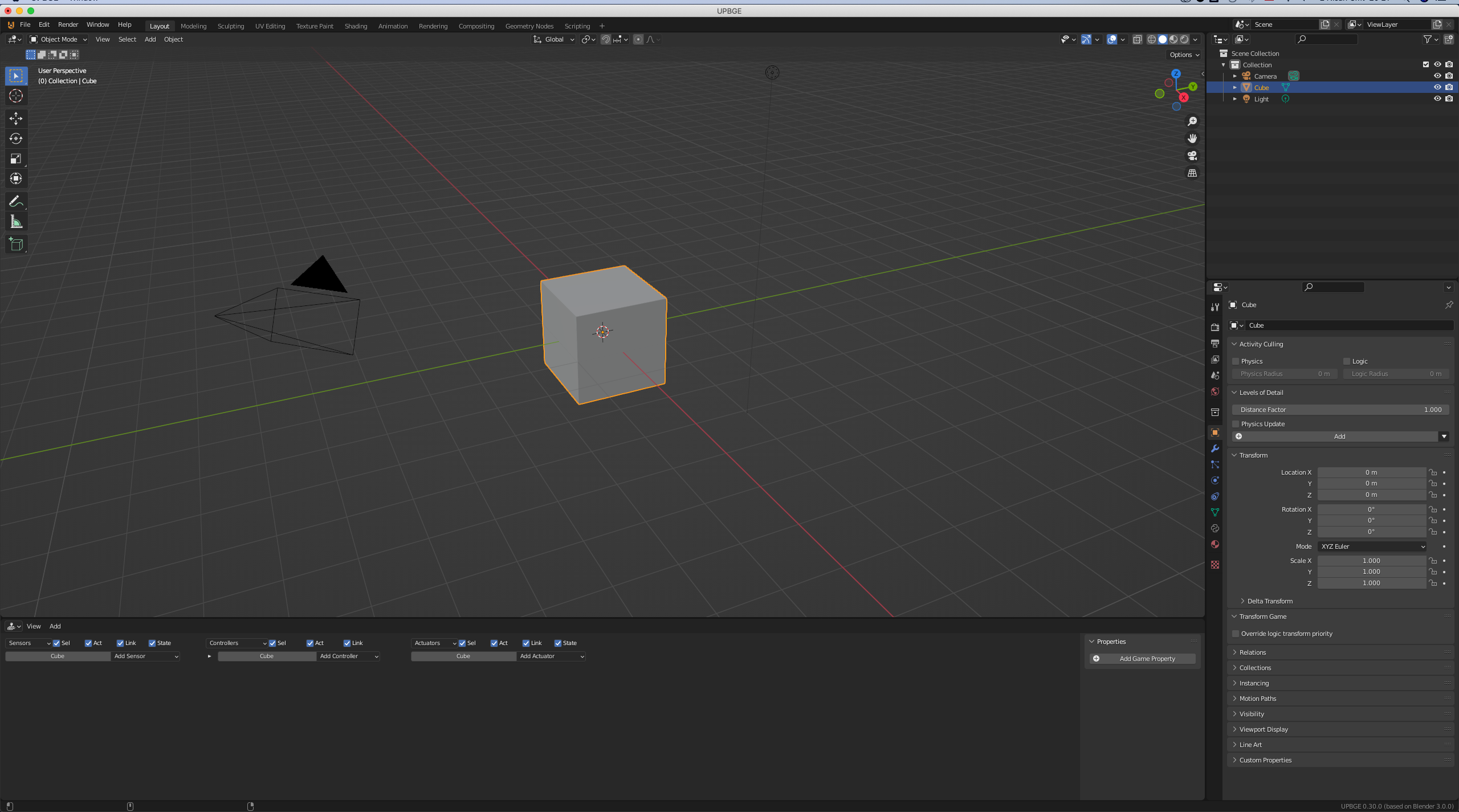Click Add level of detail button
This screenshot has height=812, width=1459.
tap(1334, 436)
